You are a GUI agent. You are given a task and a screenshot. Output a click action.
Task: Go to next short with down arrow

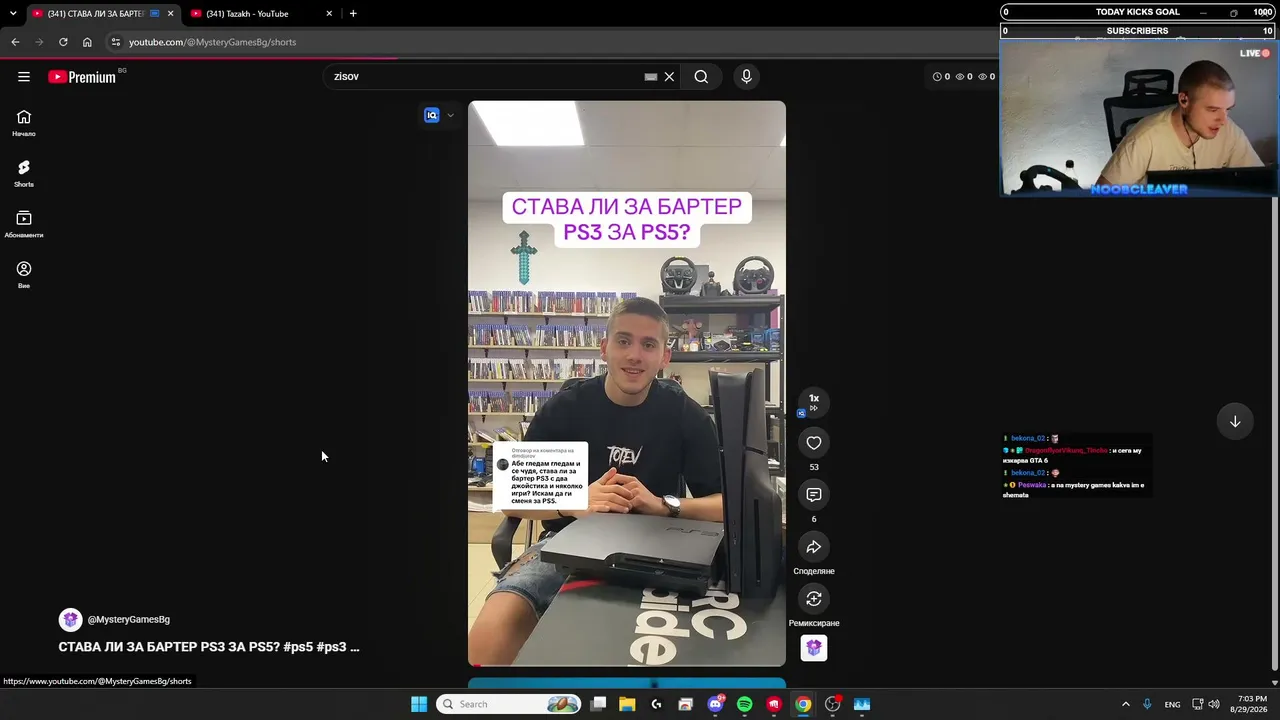(x=1235, y=421)
